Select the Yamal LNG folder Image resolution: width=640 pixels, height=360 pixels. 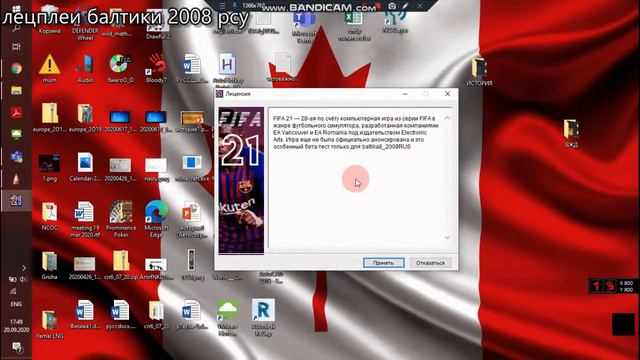pyautogui.click(x=49, y=324)
